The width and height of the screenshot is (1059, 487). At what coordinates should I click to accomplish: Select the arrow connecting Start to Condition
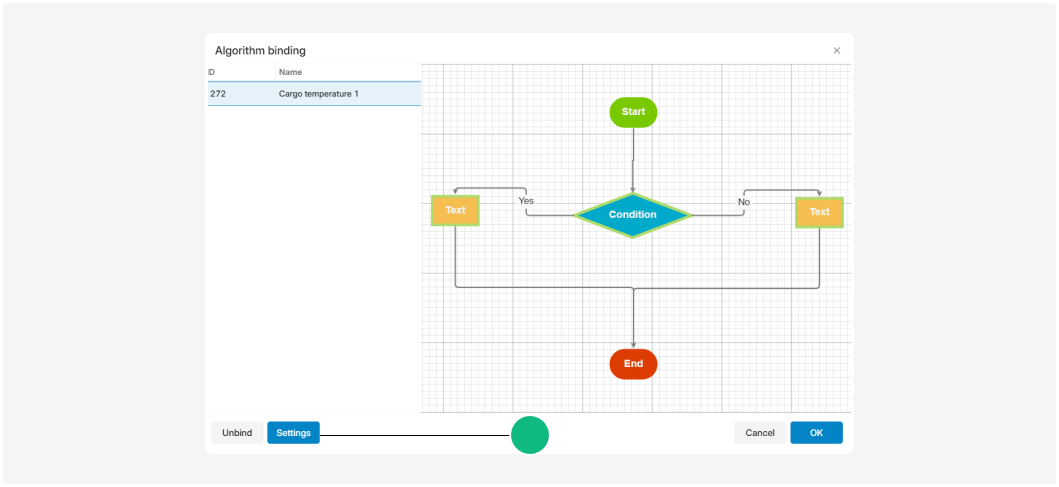pos(633,160)
